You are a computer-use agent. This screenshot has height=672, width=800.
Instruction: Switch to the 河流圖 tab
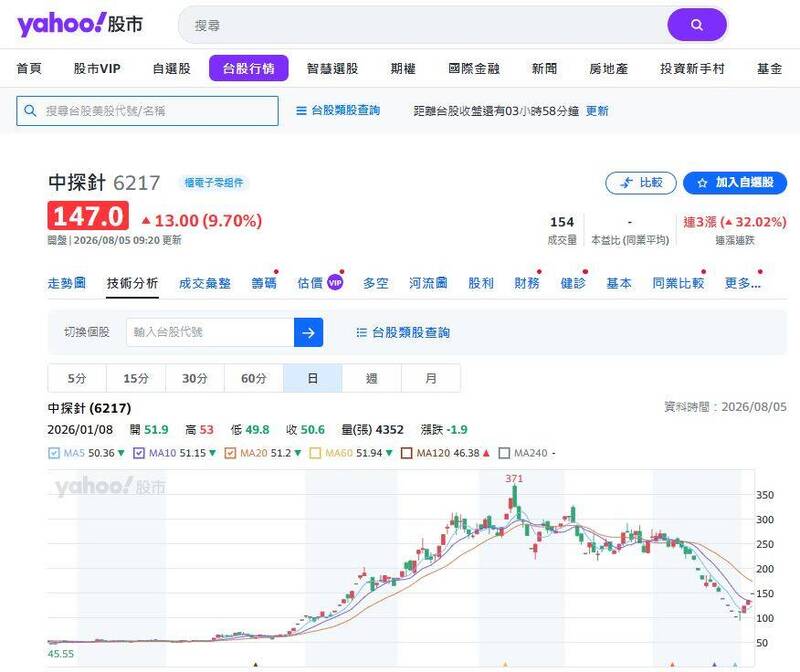428,283
